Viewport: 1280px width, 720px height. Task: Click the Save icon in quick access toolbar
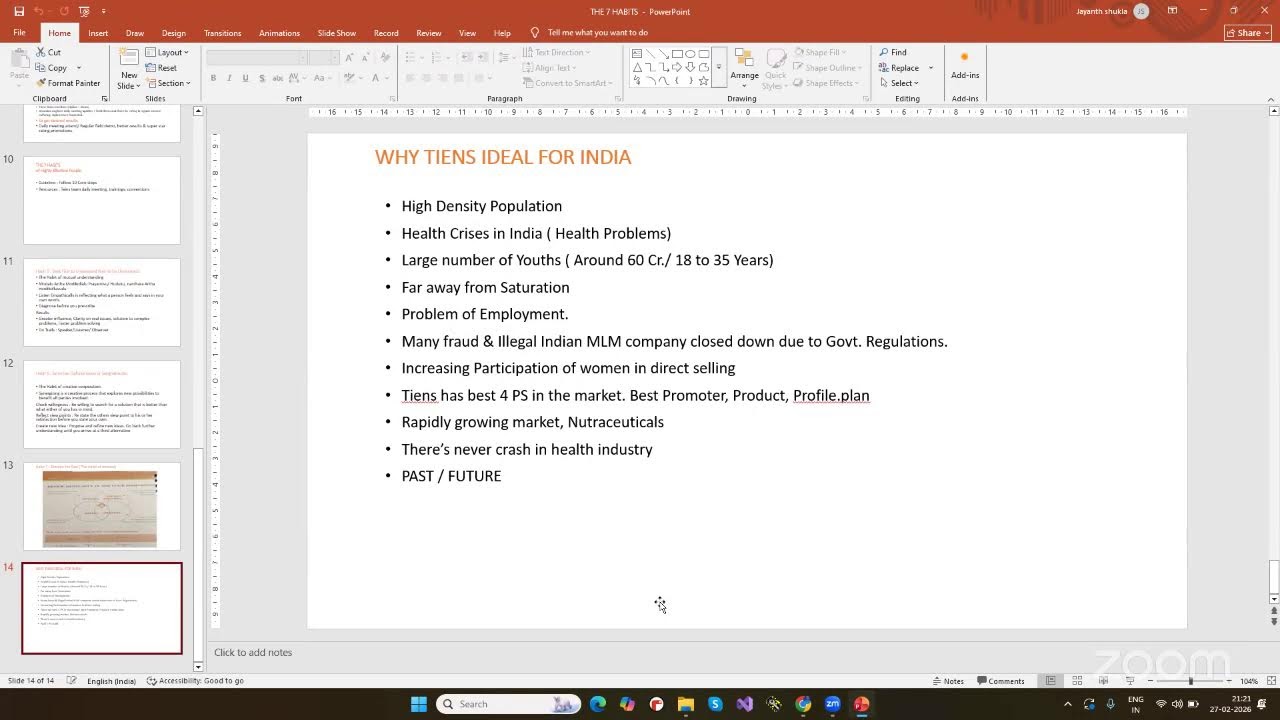19,11
